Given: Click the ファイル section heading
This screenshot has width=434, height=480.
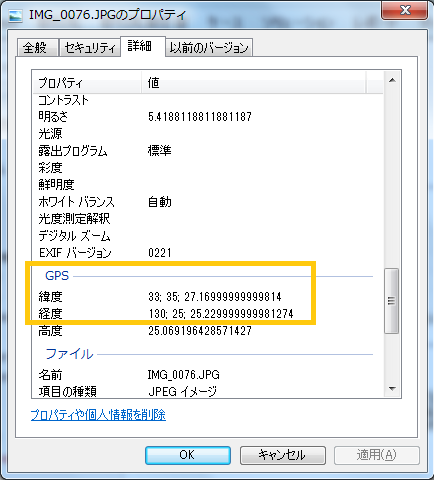Looking at the screenshot, I should [69, 354].
